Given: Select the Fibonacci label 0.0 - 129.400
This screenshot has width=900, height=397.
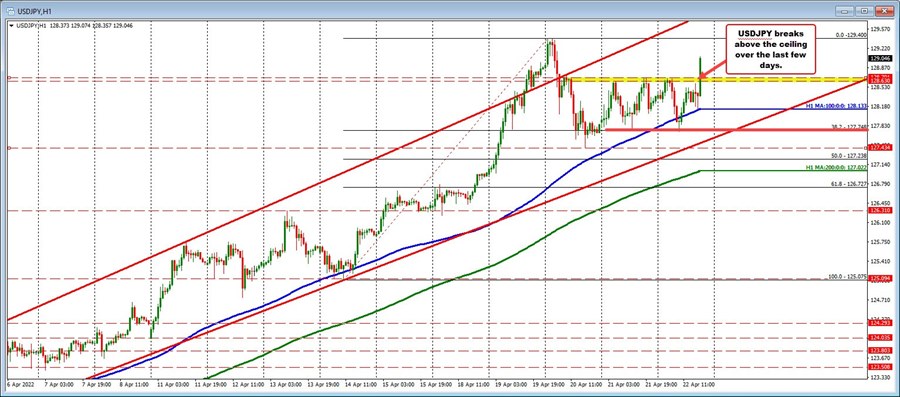Looking at the screenshot, I should [x=851, y=35].
